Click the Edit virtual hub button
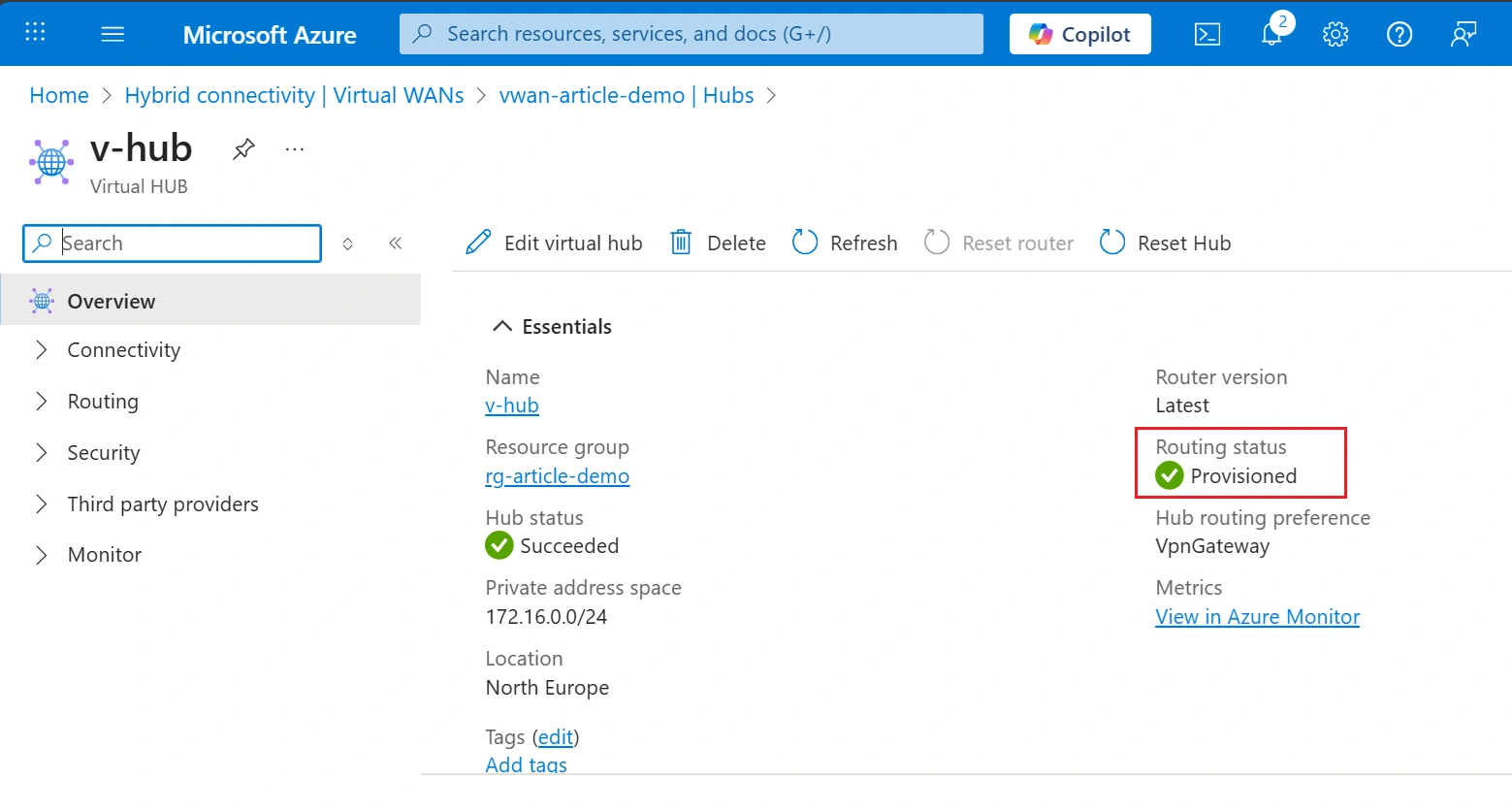The width and height of the screenshot is (1512, 812). tap(554, 243)
